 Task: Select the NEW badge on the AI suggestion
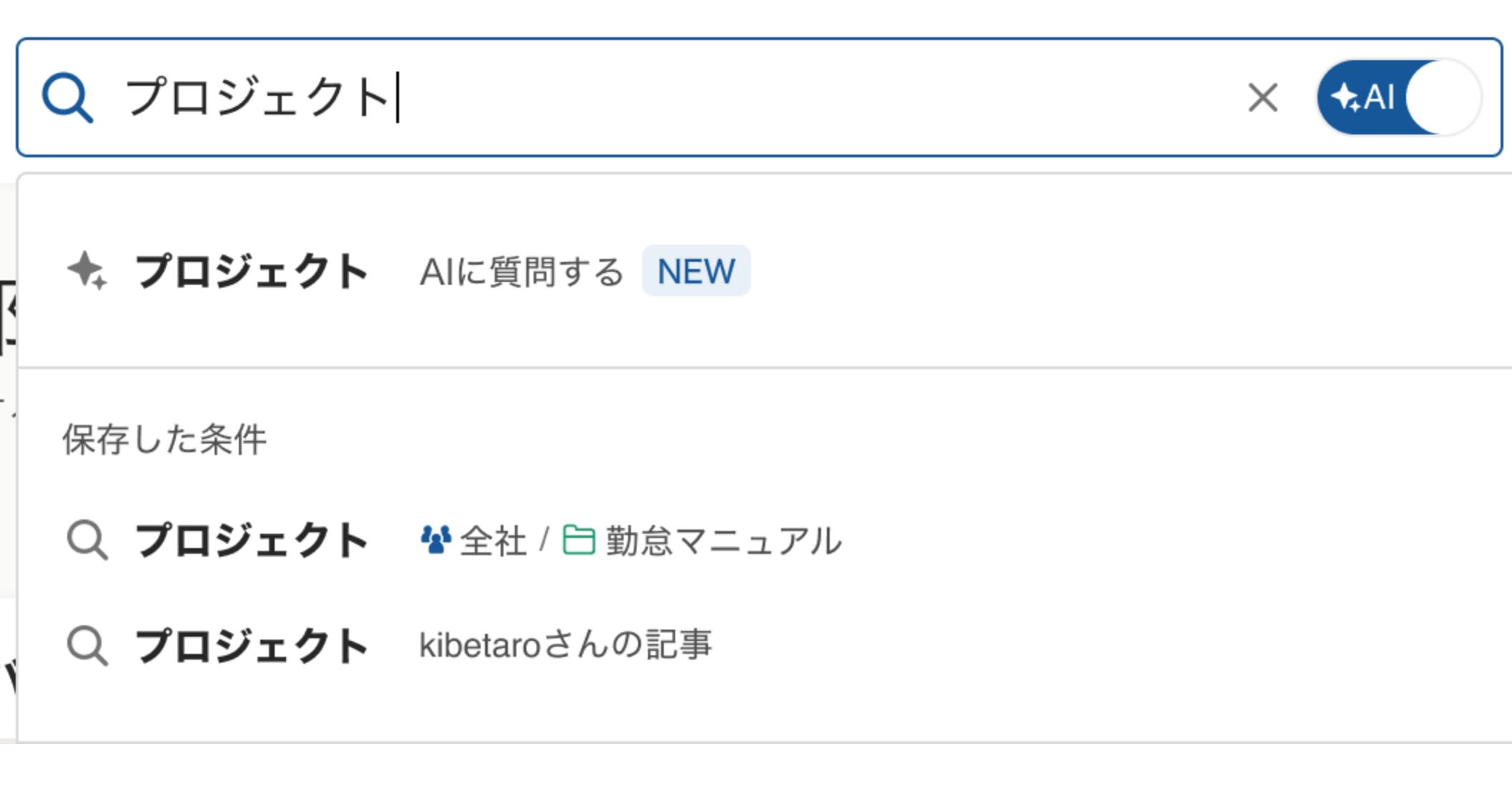pos(695,270)
